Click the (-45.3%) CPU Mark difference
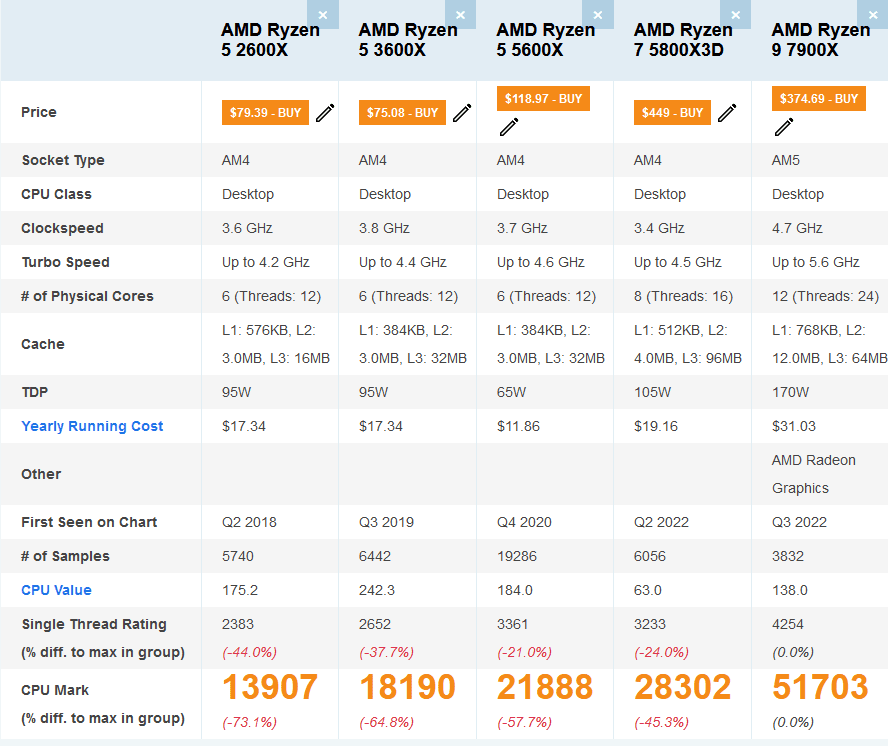 [661, 723]
